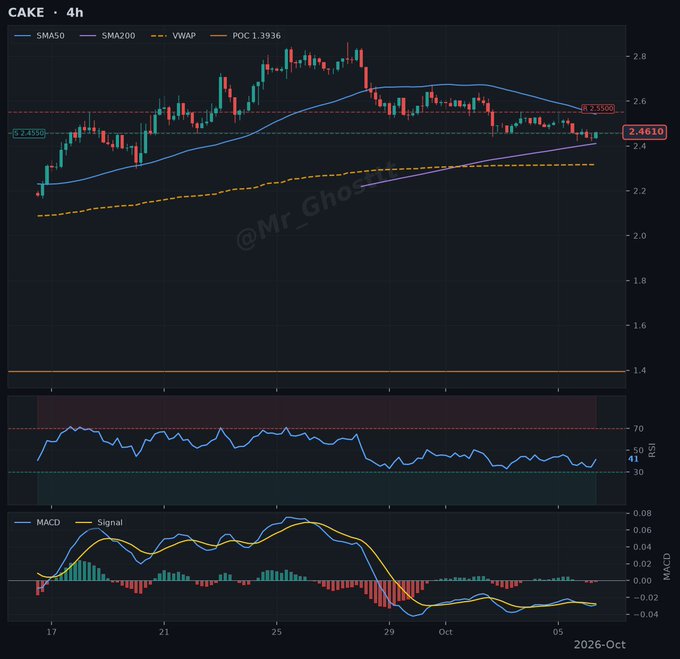The height and width of the screenshot is (659, 680).
Task: Click the 0.06 MACD axis label
Action: click(642, 530)
